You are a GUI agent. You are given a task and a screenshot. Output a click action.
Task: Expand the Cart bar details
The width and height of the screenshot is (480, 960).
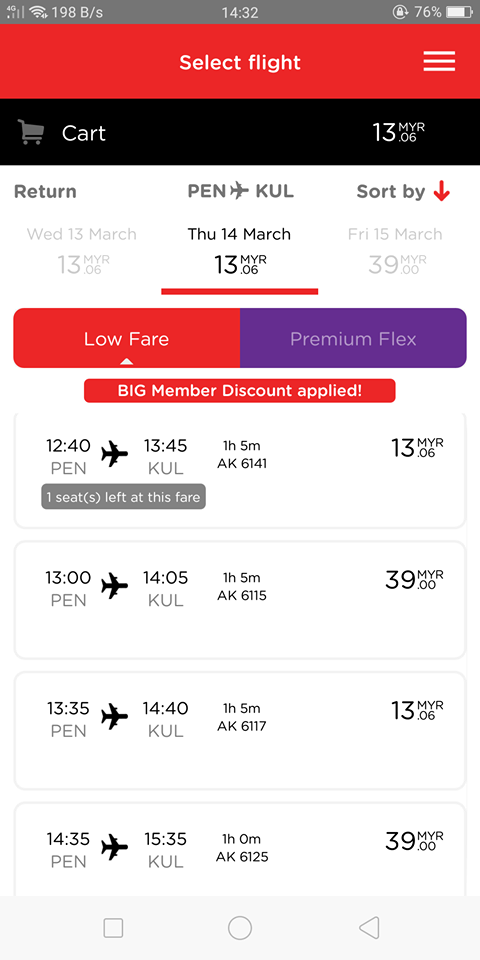[x=240, y=132]
